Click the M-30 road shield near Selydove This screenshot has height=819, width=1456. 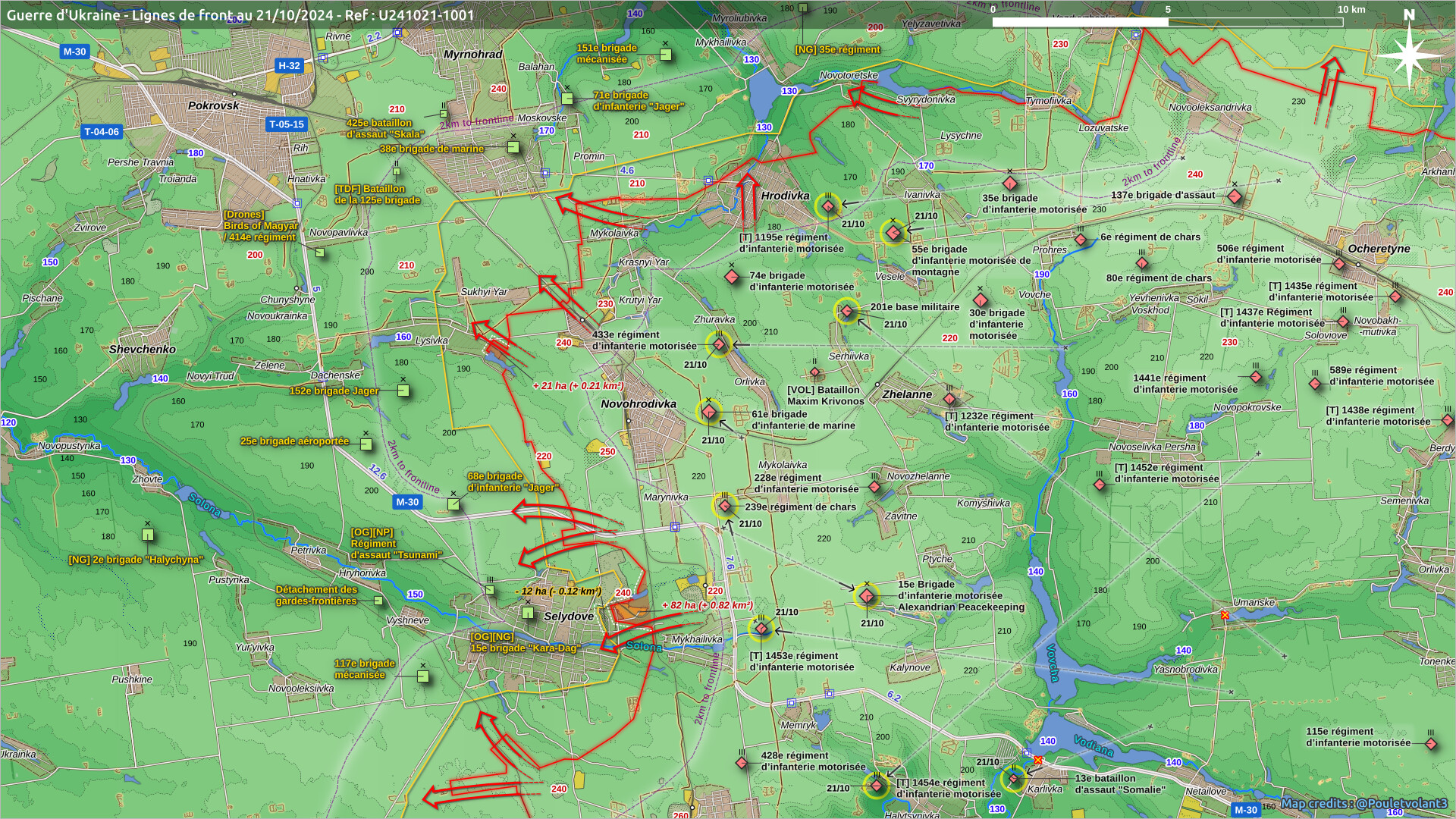tap(407, 502)
